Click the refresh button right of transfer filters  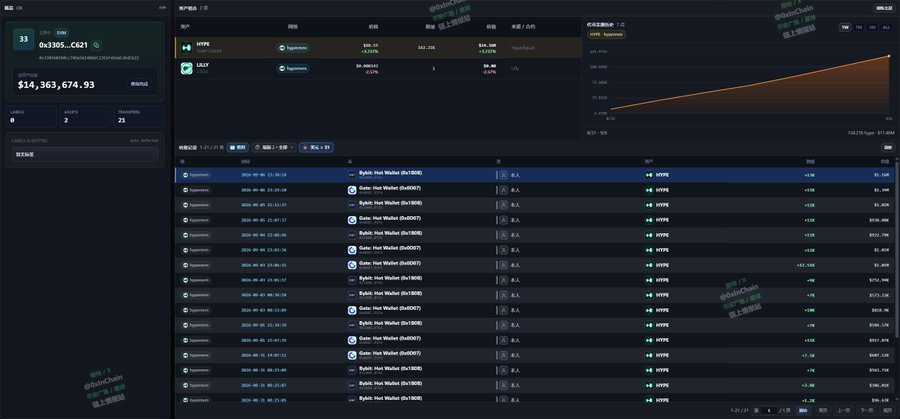tap(888, 148)
